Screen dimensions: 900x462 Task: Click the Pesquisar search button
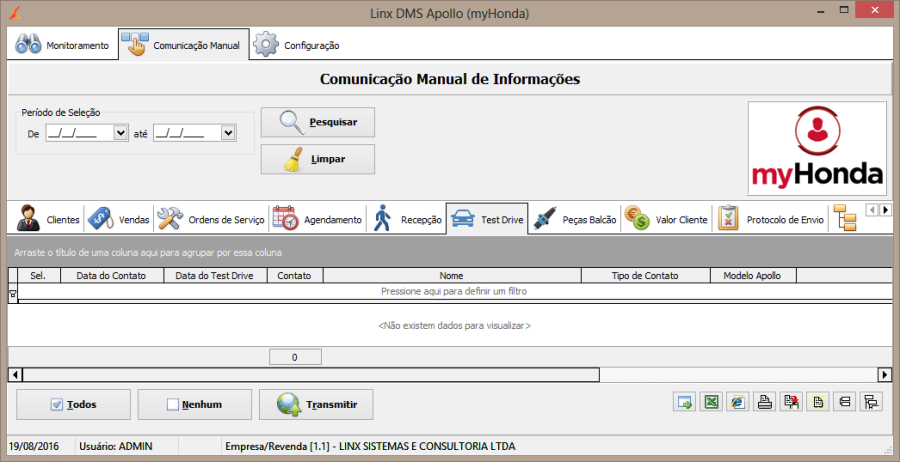[x=317, y=122]
